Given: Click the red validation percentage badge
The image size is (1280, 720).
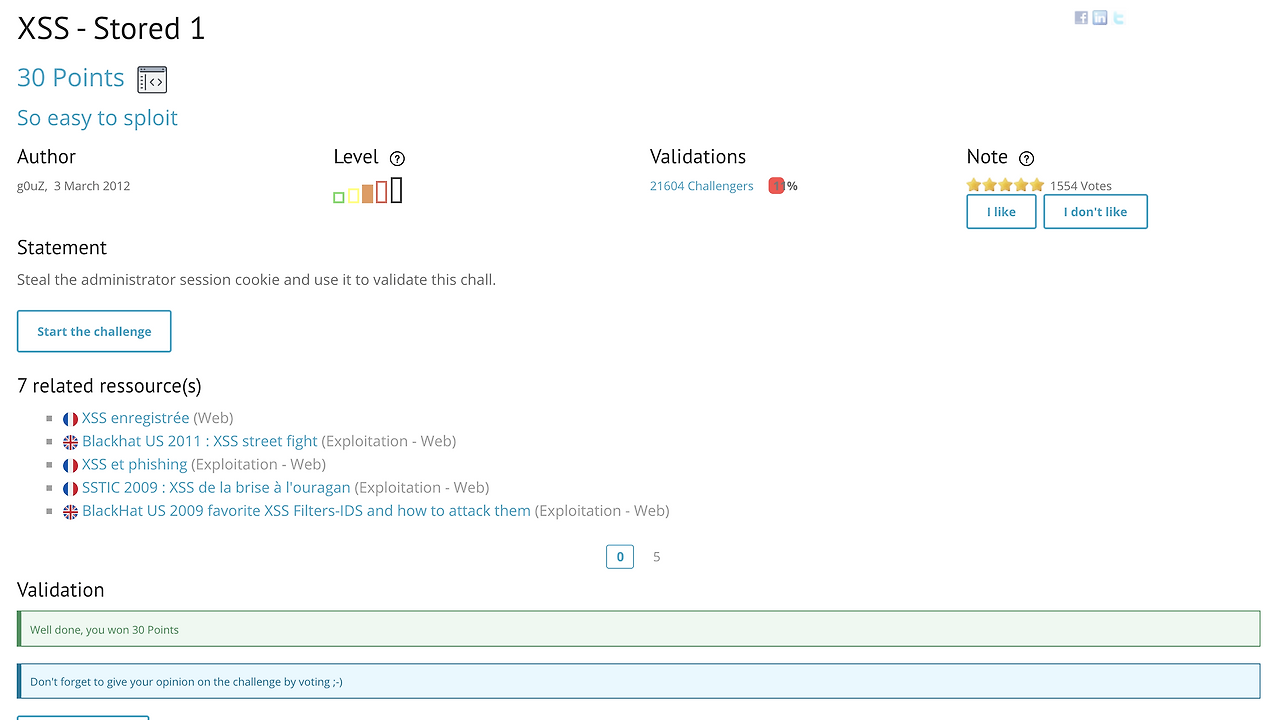Looking at the screenshot, I should point(777,185).
